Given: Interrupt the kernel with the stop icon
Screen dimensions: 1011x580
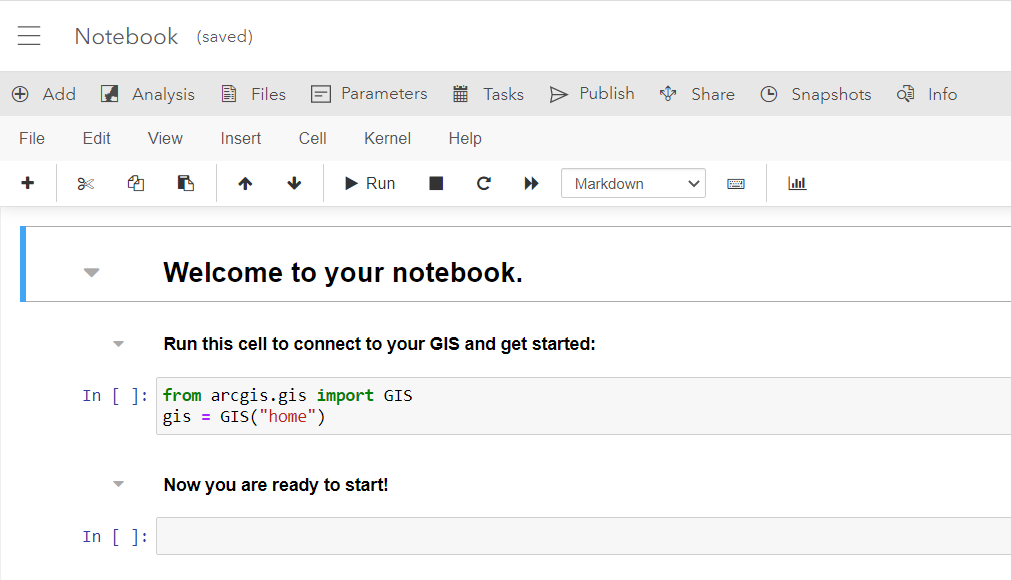Looking at the screenshot, I should click(x=435, y=183).
